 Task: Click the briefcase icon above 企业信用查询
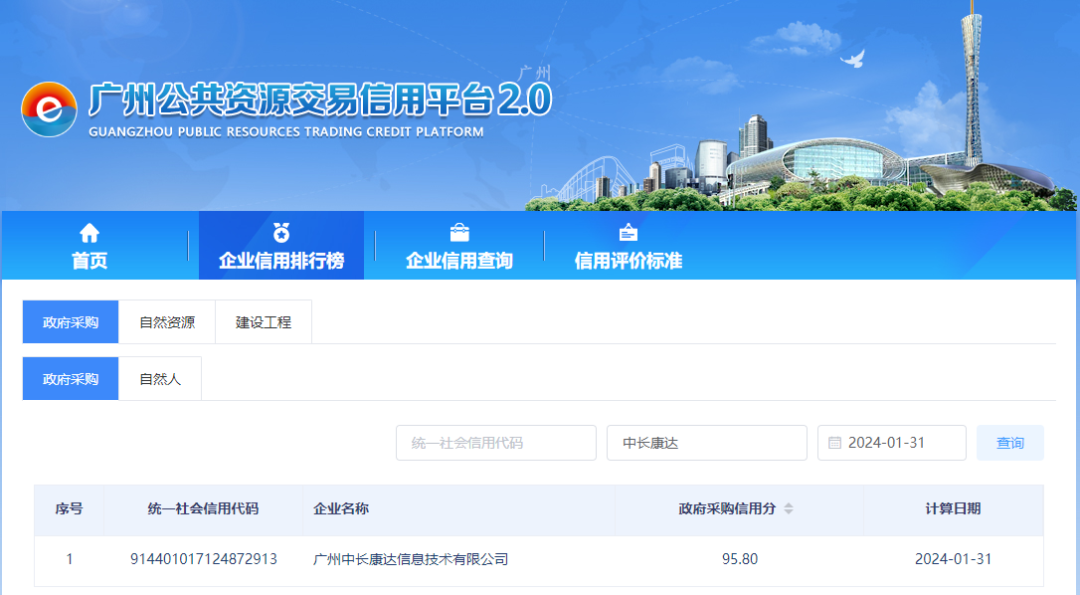coord(459,233)
